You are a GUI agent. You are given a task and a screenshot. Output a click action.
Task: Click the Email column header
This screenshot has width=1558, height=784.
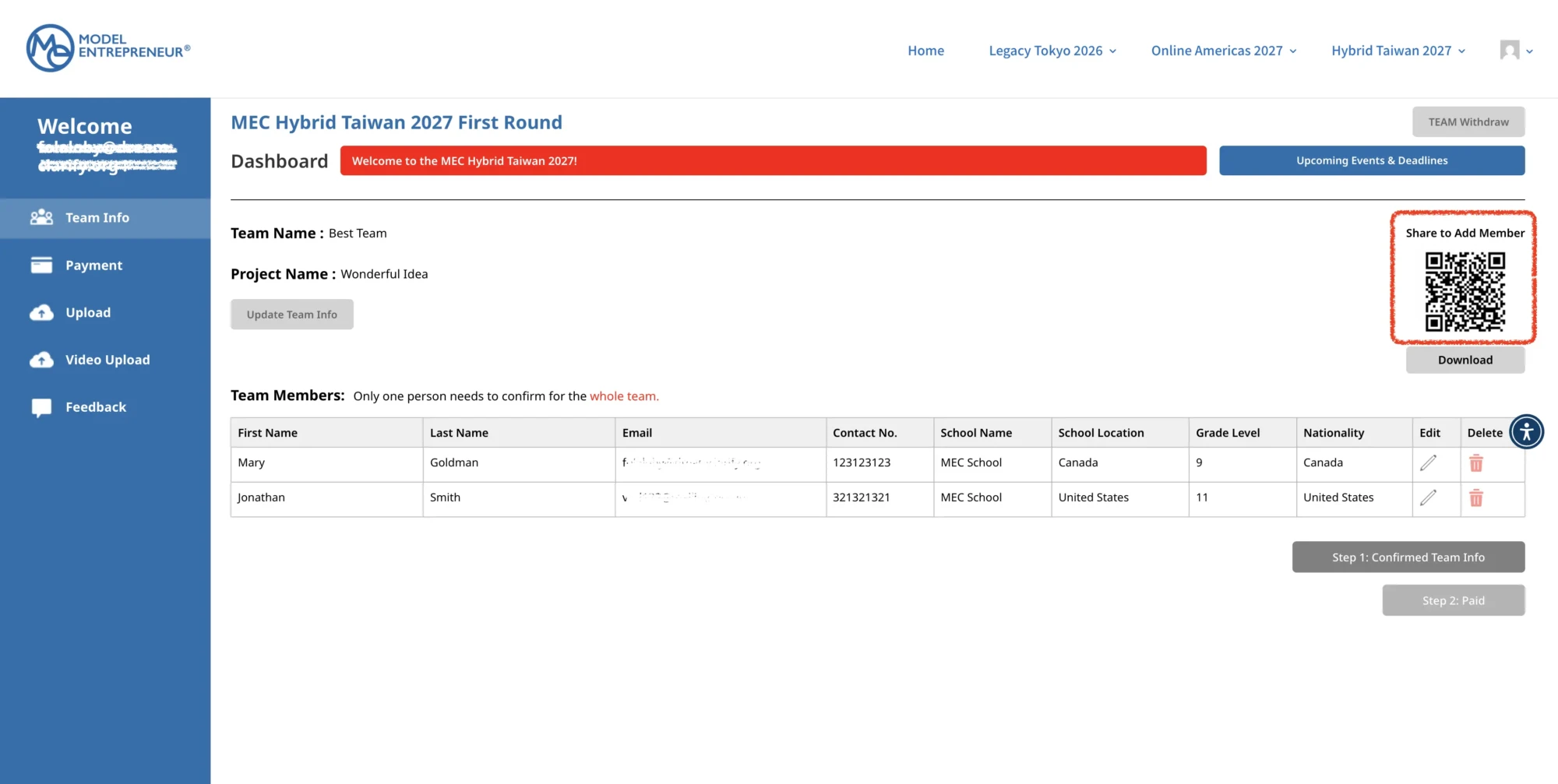point(721,433)
